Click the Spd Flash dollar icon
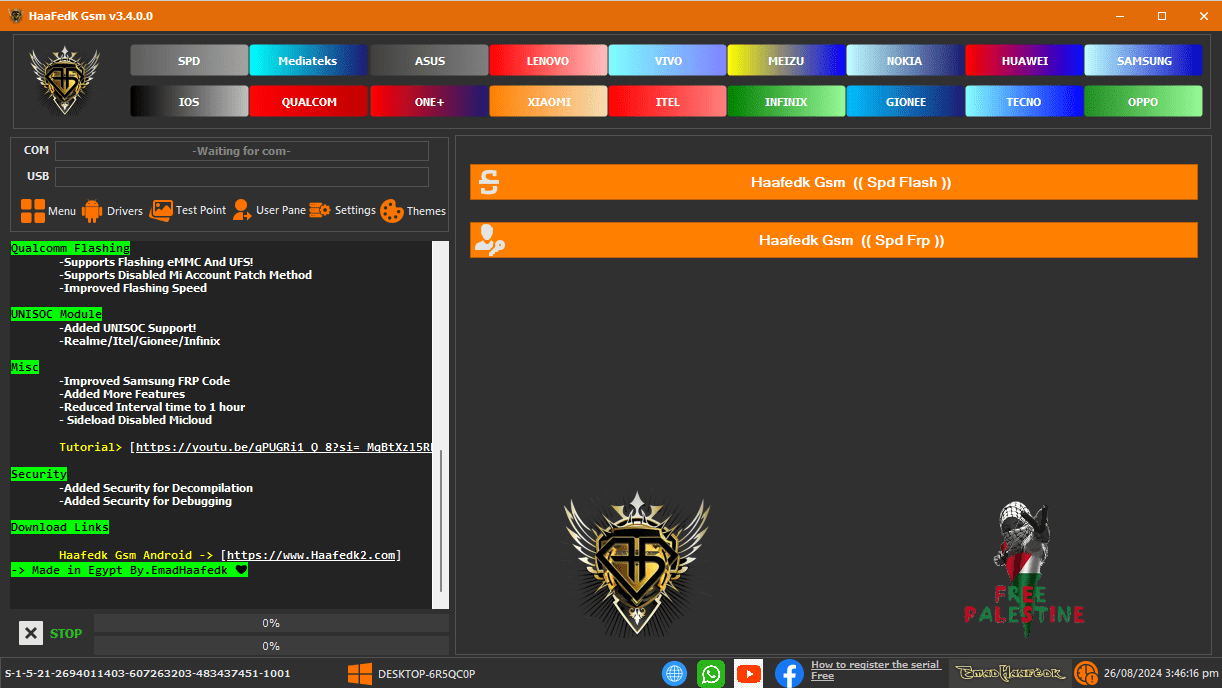The height and width of the screenshot is (688, 1222). click(x=489, y=181)
